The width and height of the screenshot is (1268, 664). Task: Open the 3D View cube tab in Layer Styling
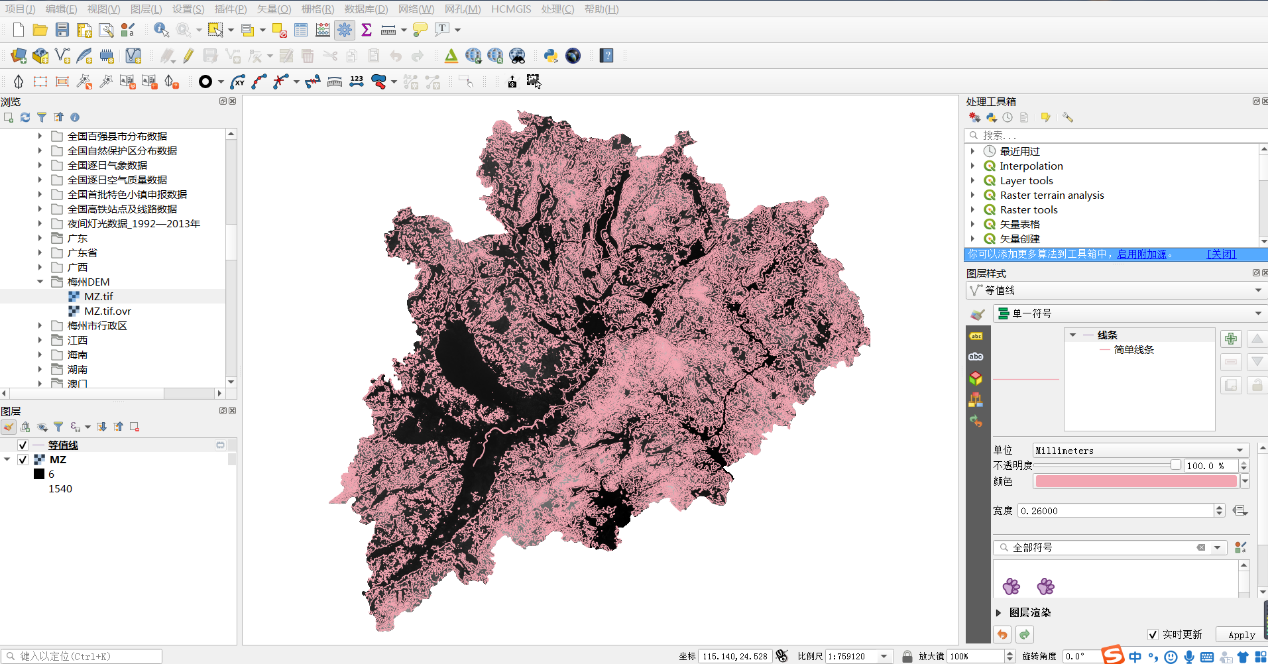point(975,378)
